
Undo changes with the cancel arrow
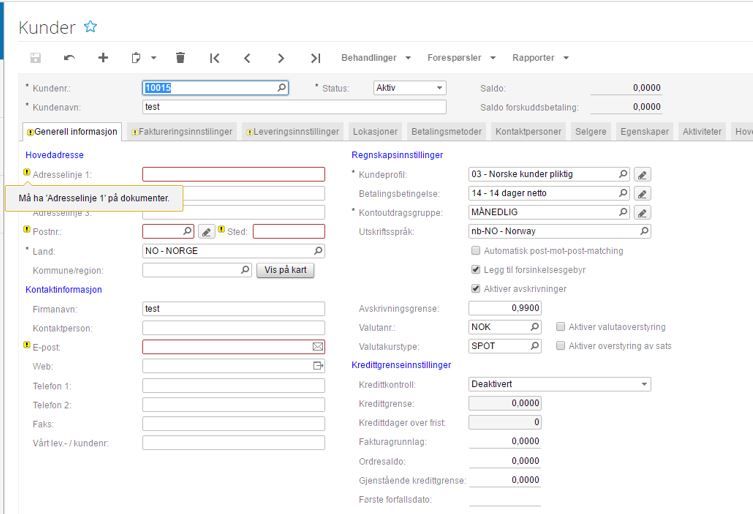[x=69, y=58]
